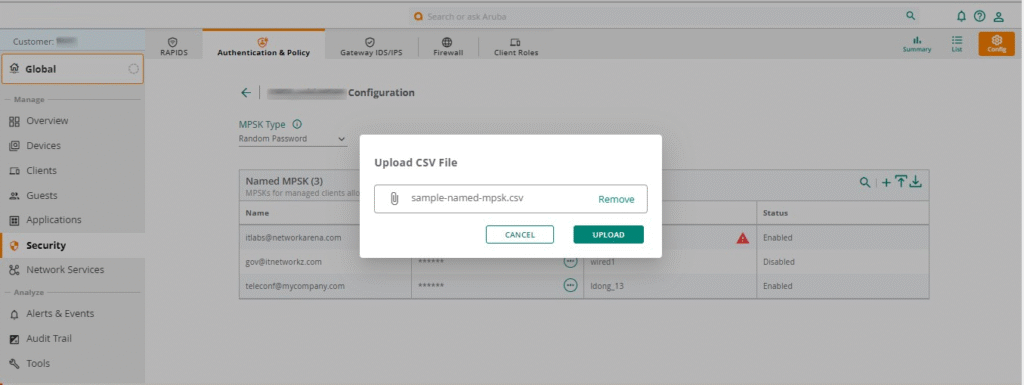Click the Named MPSK table search icon
This screenshot has width=1024, height=385.
coord(865,182)
